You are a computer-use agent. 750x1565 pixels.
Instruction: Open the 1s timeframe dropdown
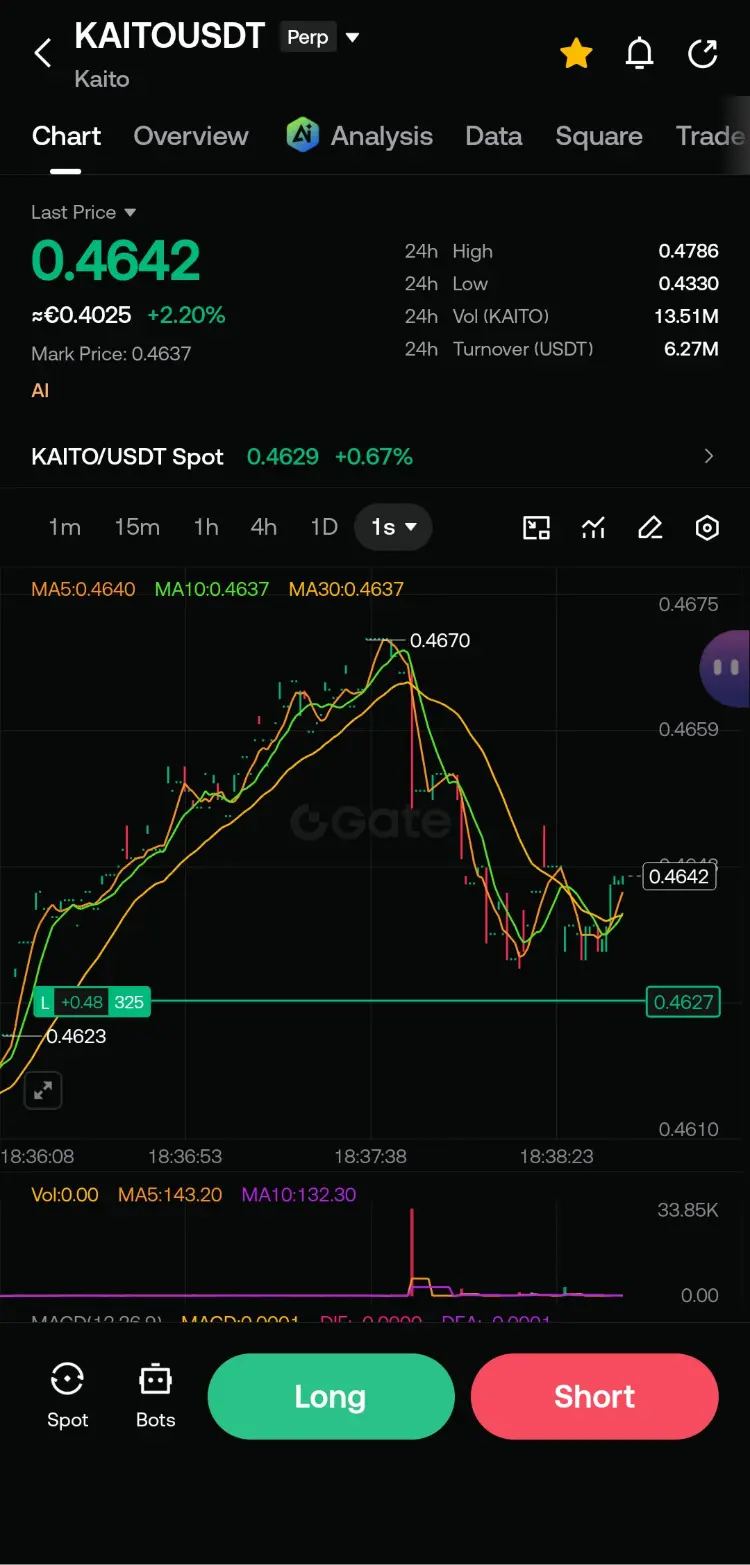(393, 527)
